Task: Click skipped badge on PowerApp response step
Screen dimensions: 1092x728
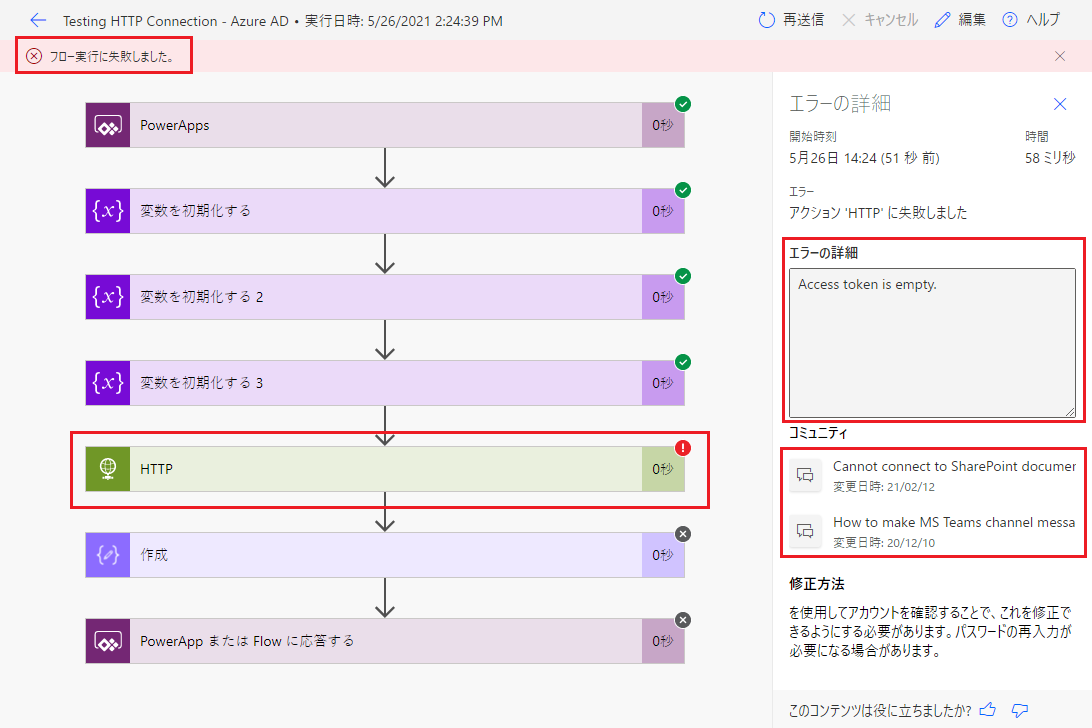Action: [683, 620]
